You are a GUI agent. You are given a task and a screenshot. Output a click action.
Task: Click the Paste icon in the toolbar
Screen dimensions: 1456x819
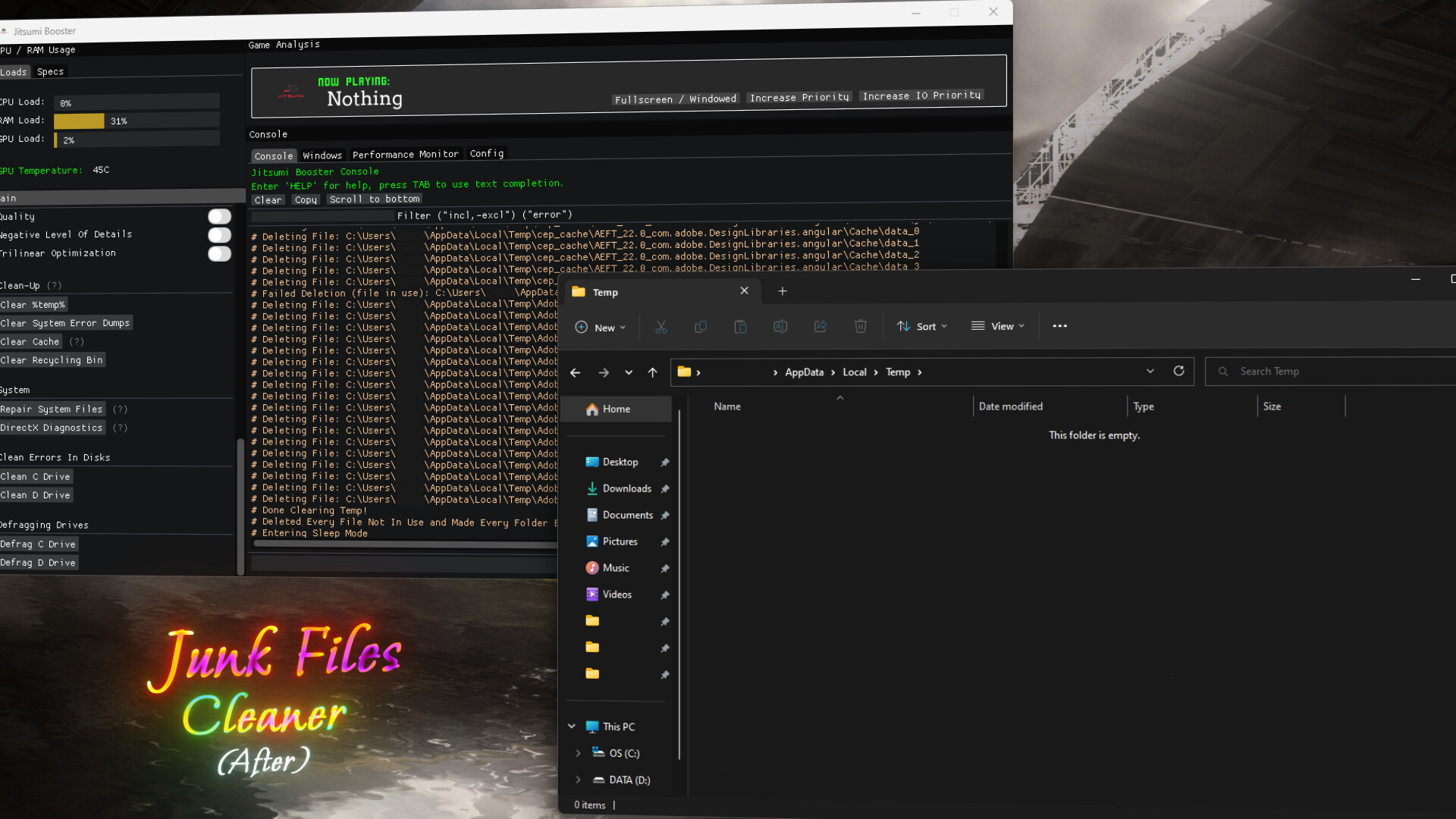[x=740, y=326]
